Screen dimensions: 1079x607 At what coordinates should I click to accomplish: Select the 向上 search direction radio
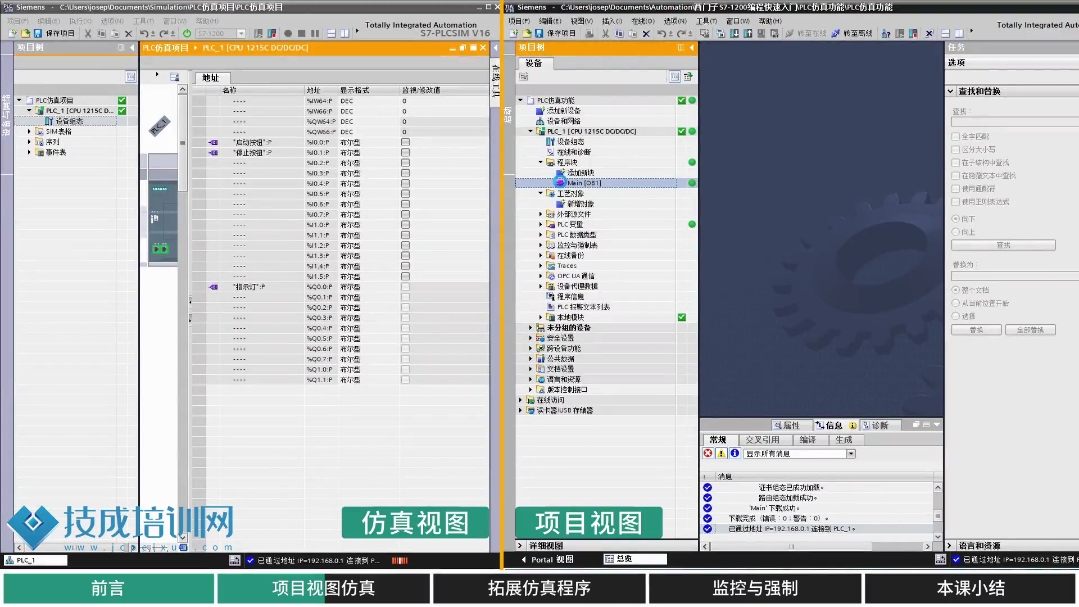(x=955, y=232)
